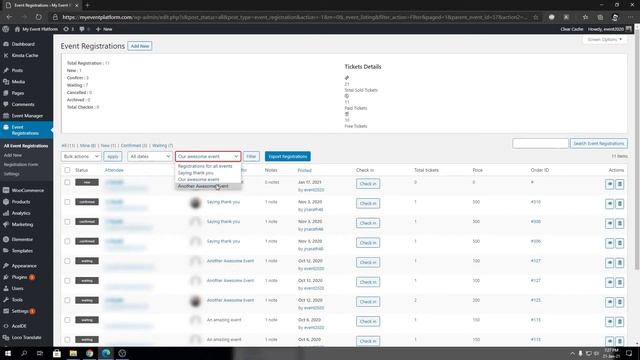Focus the registrations search input field

point(540,143)
